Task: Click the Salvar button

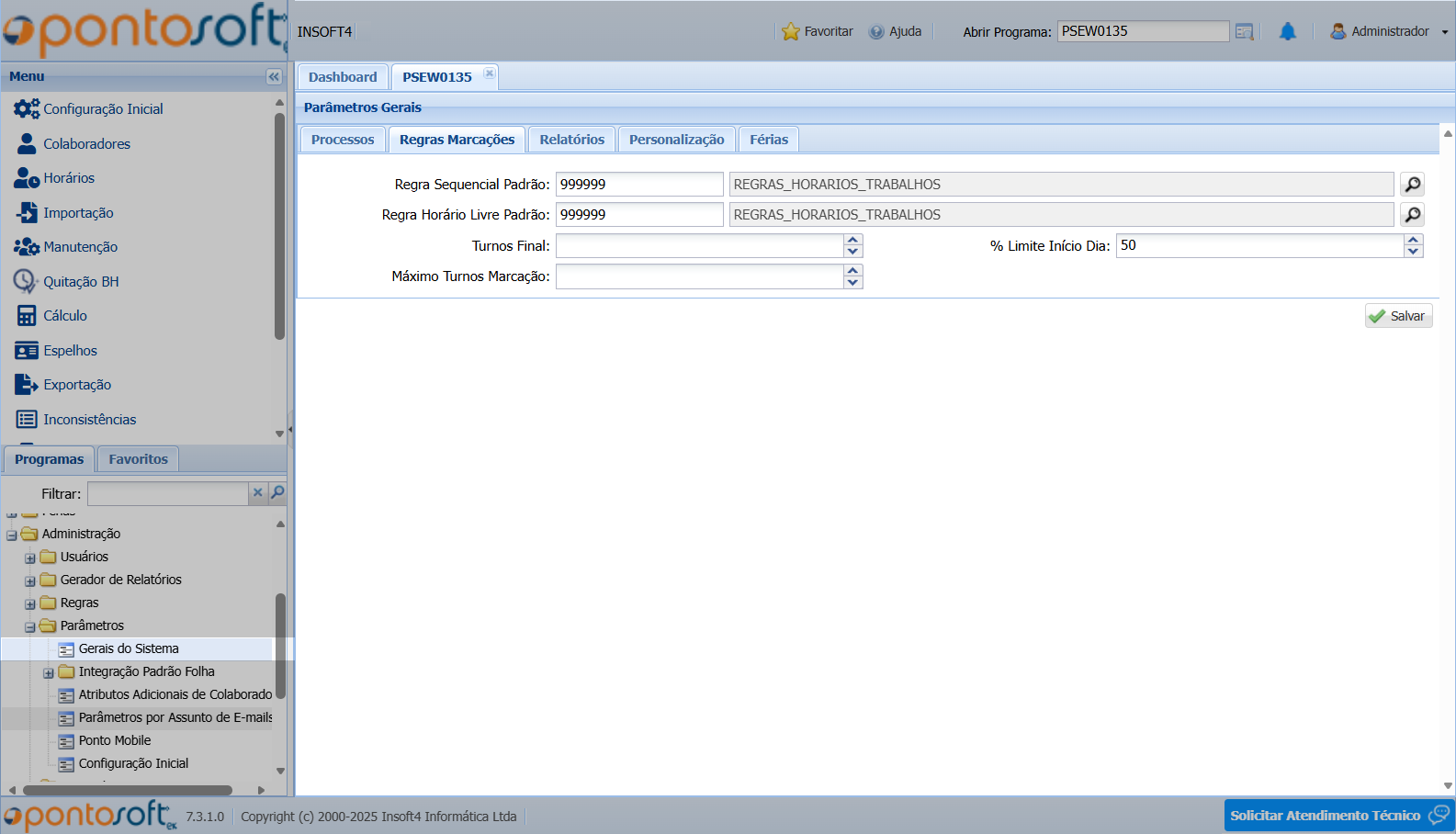Action: point(1397,316)
